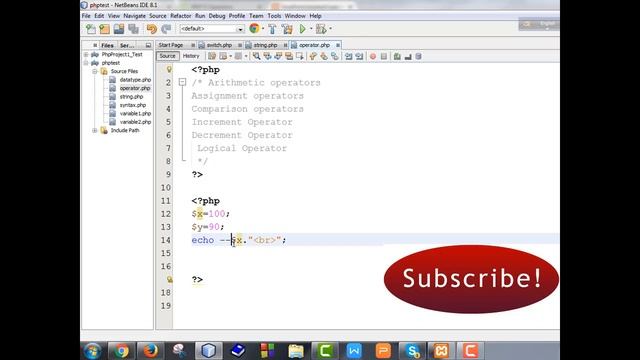Expand the Include Path node
Screen dimensions: 640x360
pyautogui.click(x=95, y=130)
